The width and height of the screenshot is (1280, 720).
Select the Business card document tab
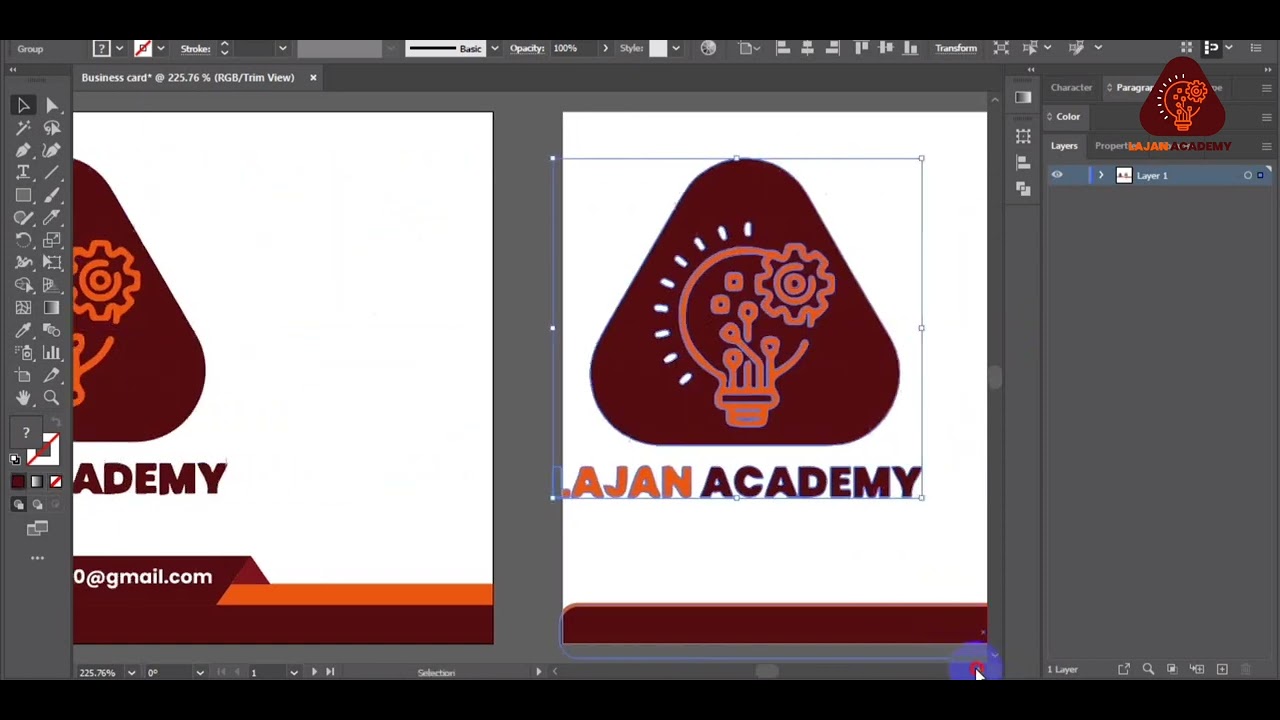point(188,77)
